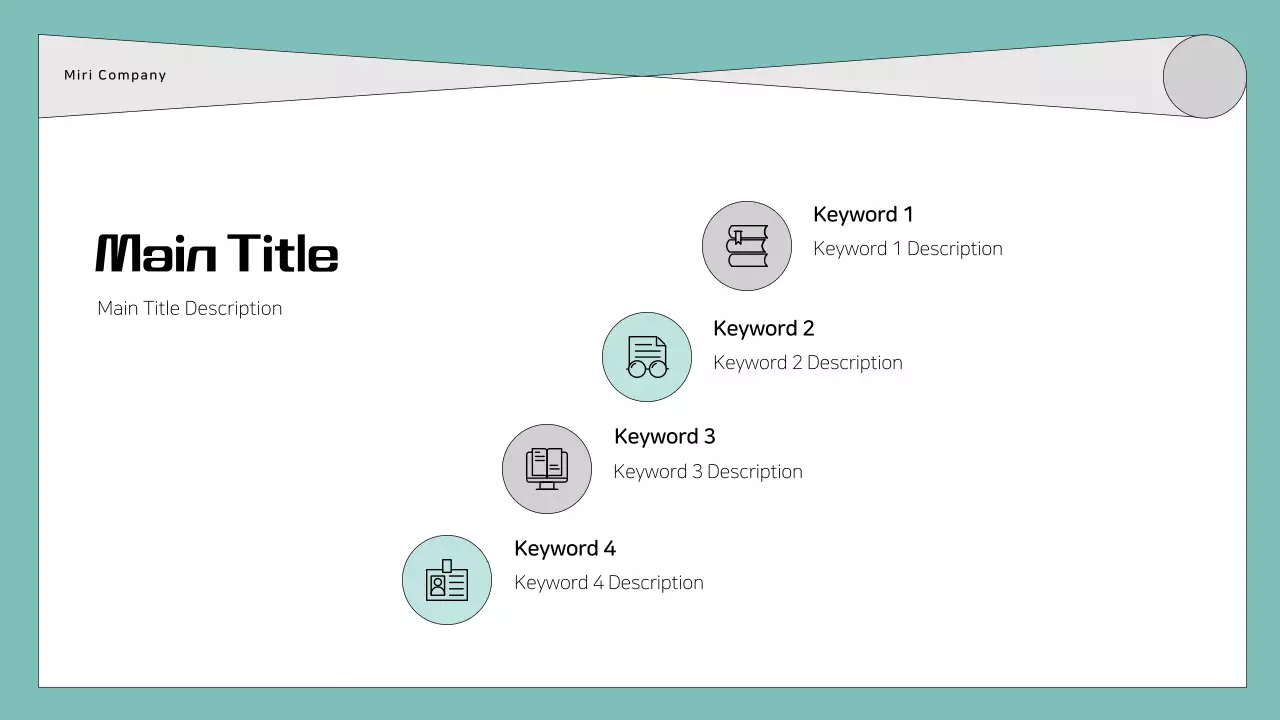This screenshot has height=720, width=1280.
Task: Select the 'Main Title Description' subtitle text
Action: (189, 308)
